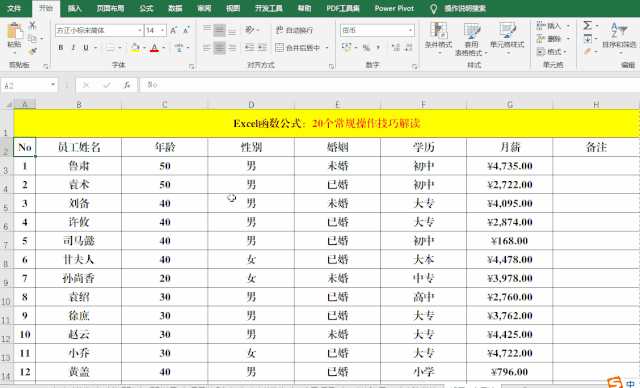This screenshot has height=388, width=640.
Task: Toggle bottom vertical alignment
Action: click(232, 30)
